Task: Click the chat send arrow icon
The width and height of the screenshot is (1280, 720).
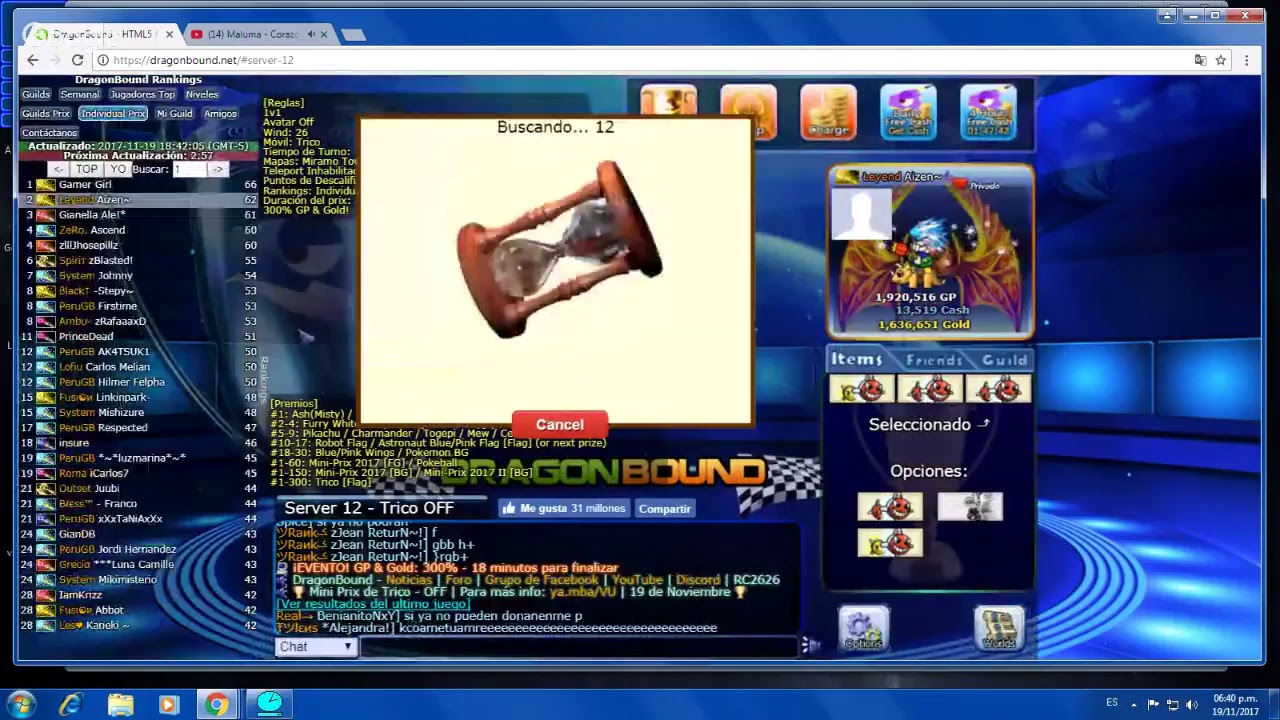Action: 810,646
